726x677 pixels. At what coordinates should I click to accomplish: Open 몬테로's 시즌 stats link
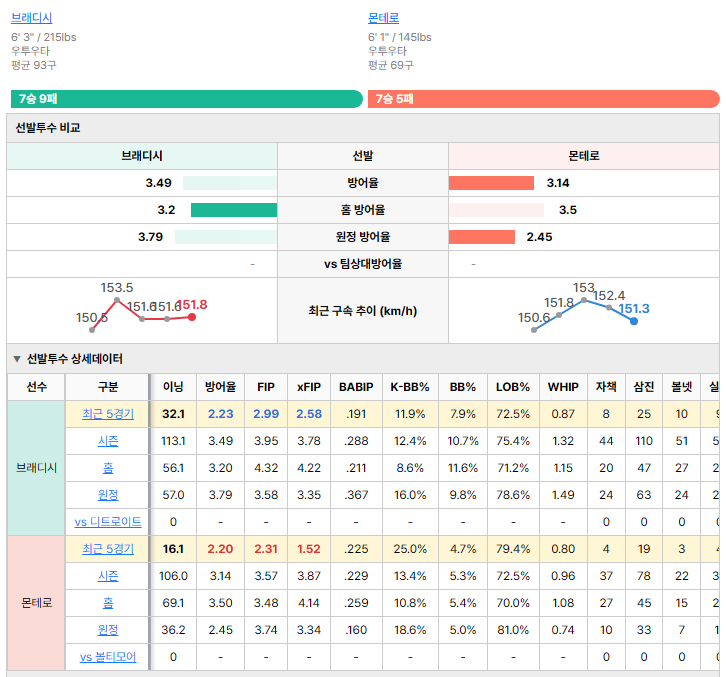(x=108, y=576)
